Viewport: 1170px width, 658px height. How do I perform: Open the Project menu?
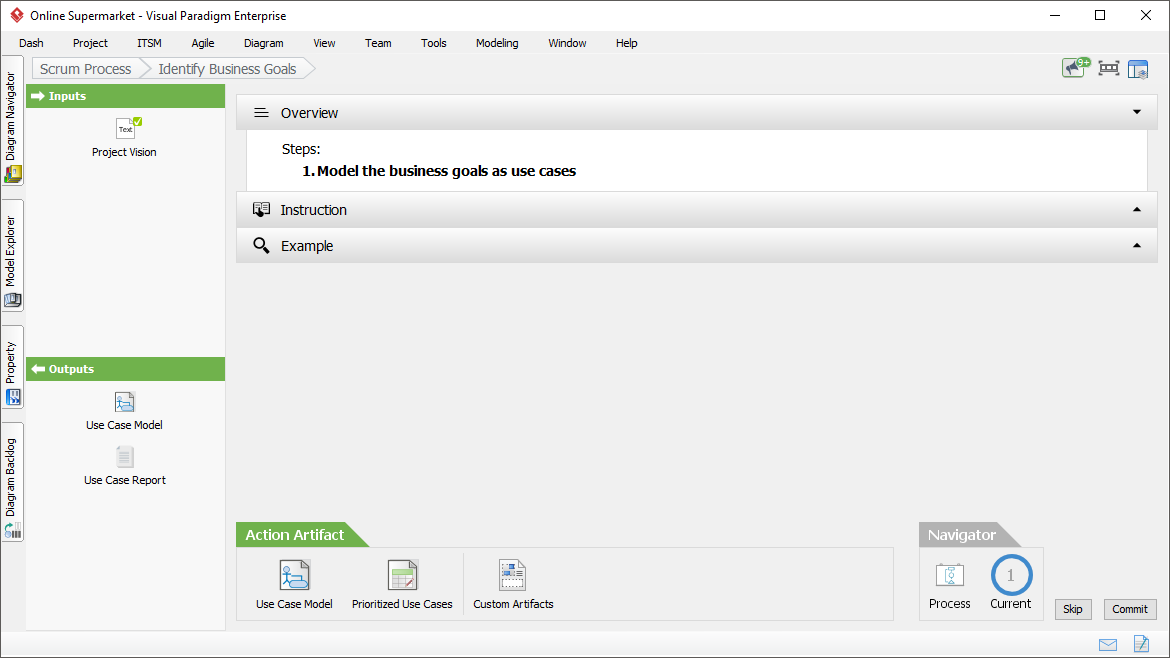pyautogui.click(x=90, y=43)
